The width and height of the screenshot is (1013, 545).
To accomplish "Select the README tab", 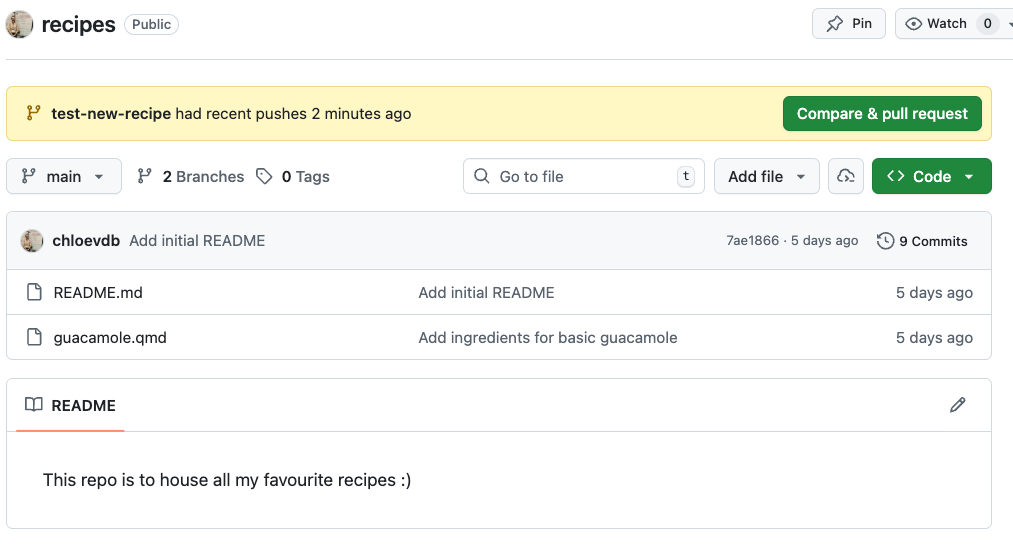I will coord(70,405).
